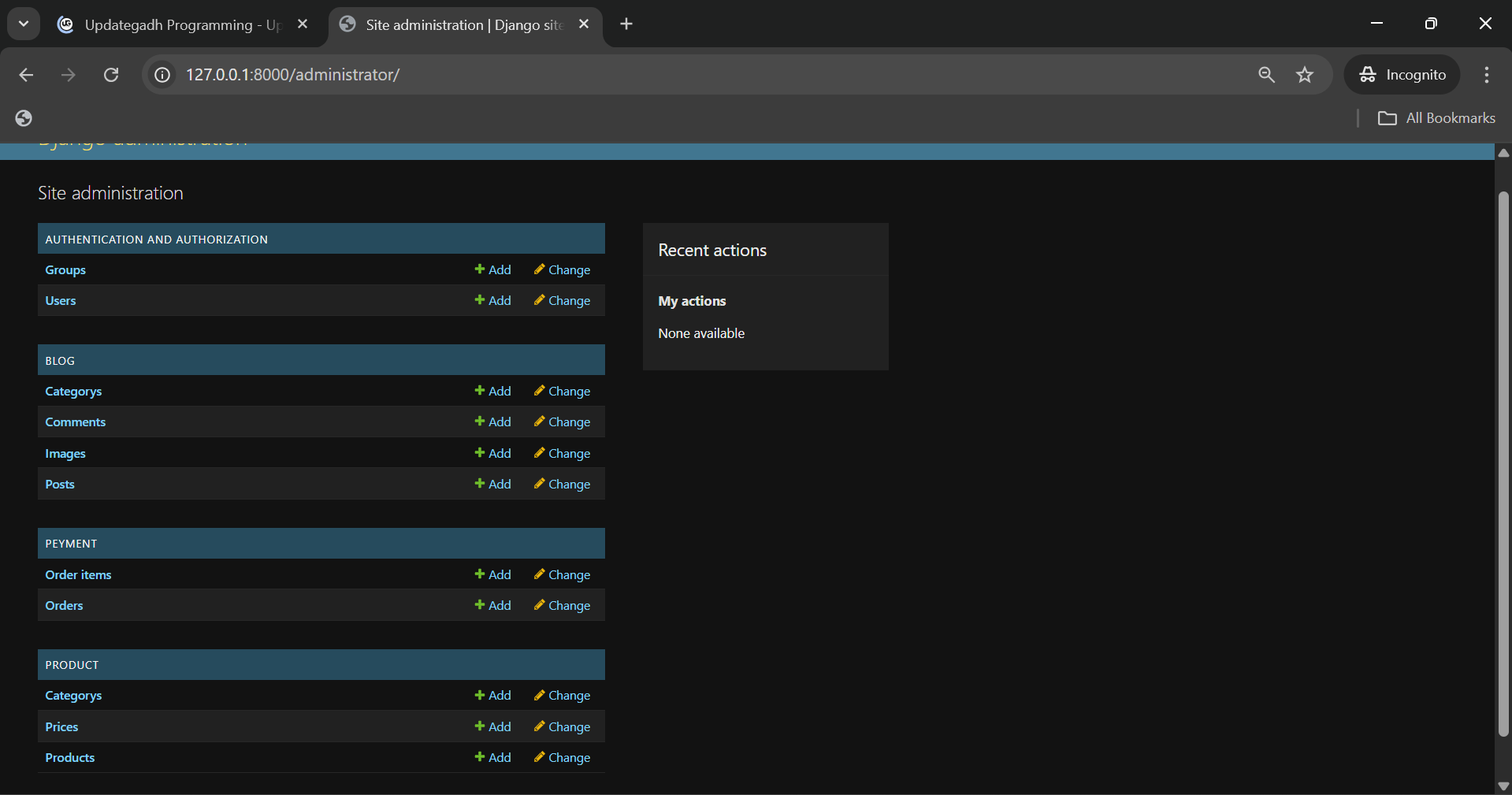Open the zoom magnifier icon in address bar
1512x795 pixels.
click(x=1266, y=75)
